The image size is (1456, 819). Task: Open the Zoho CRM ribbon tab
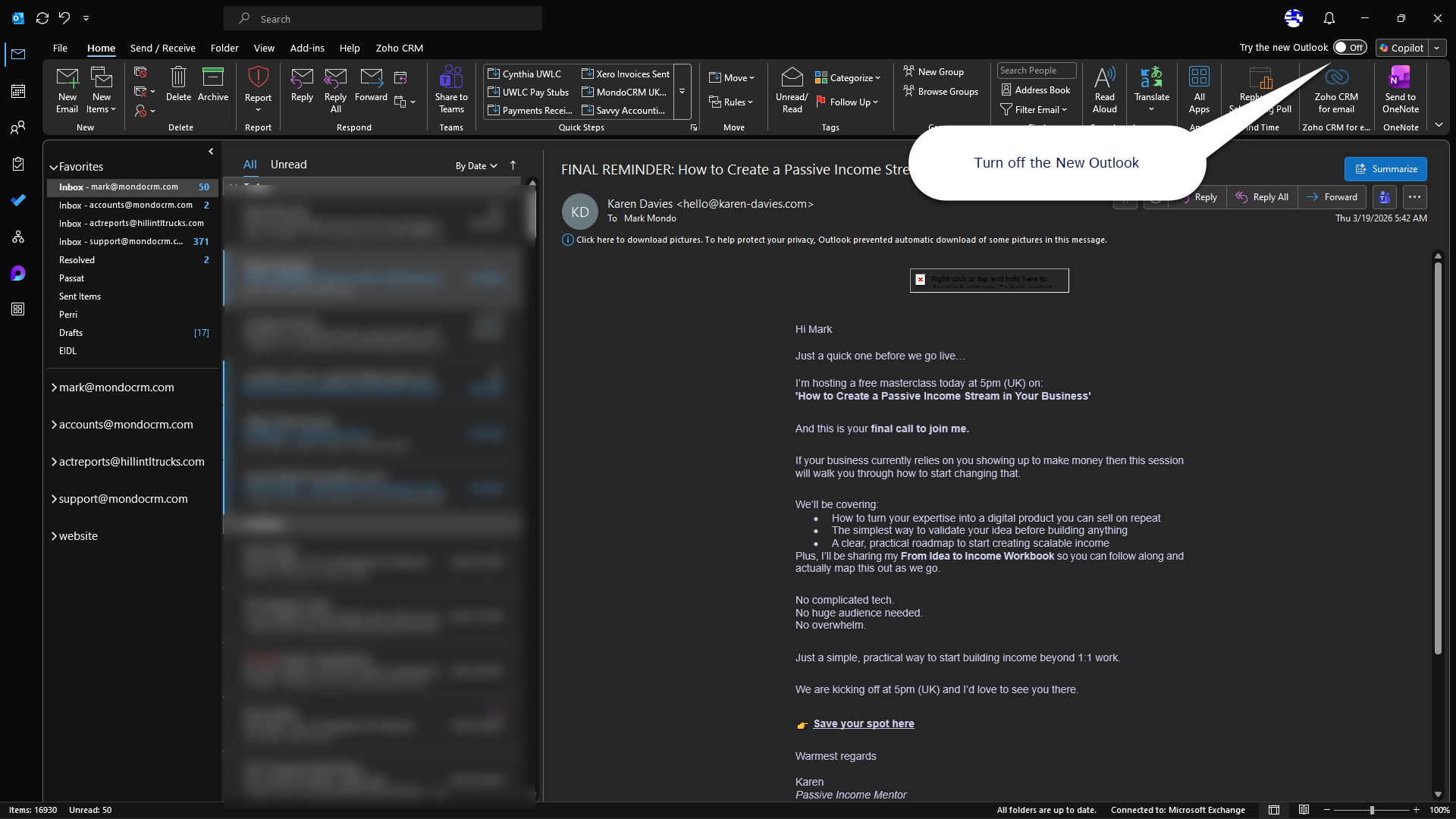click(x=399, y=48)
